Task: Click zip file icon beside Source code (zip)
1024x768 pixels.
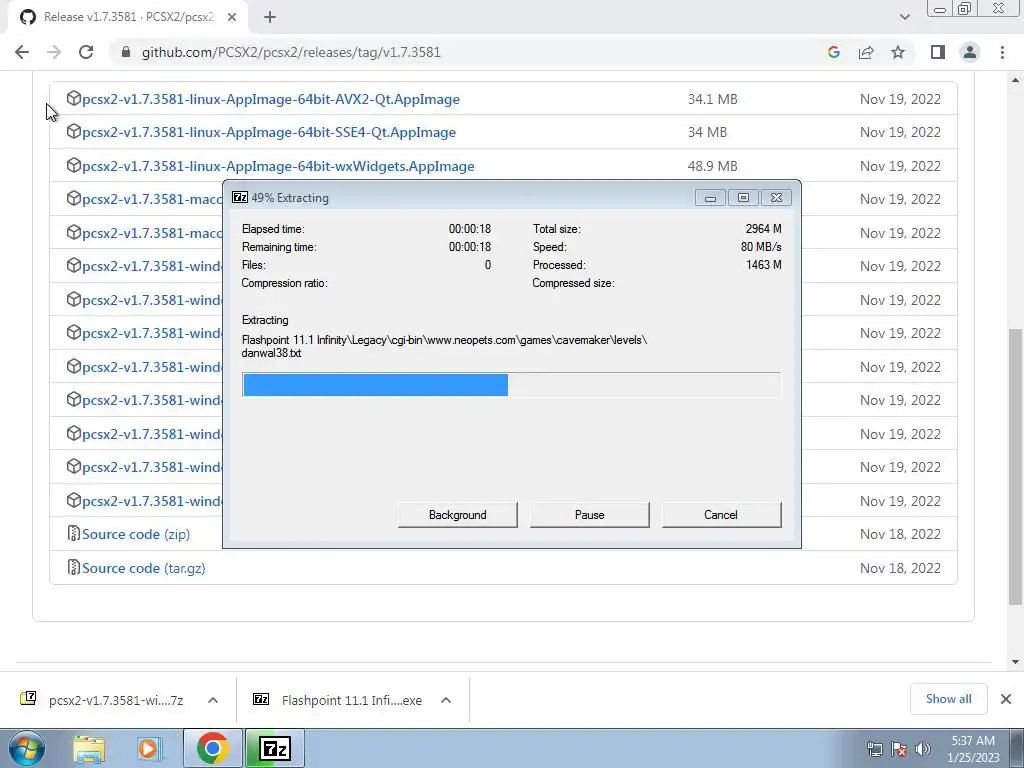Action: click(73, 534)
